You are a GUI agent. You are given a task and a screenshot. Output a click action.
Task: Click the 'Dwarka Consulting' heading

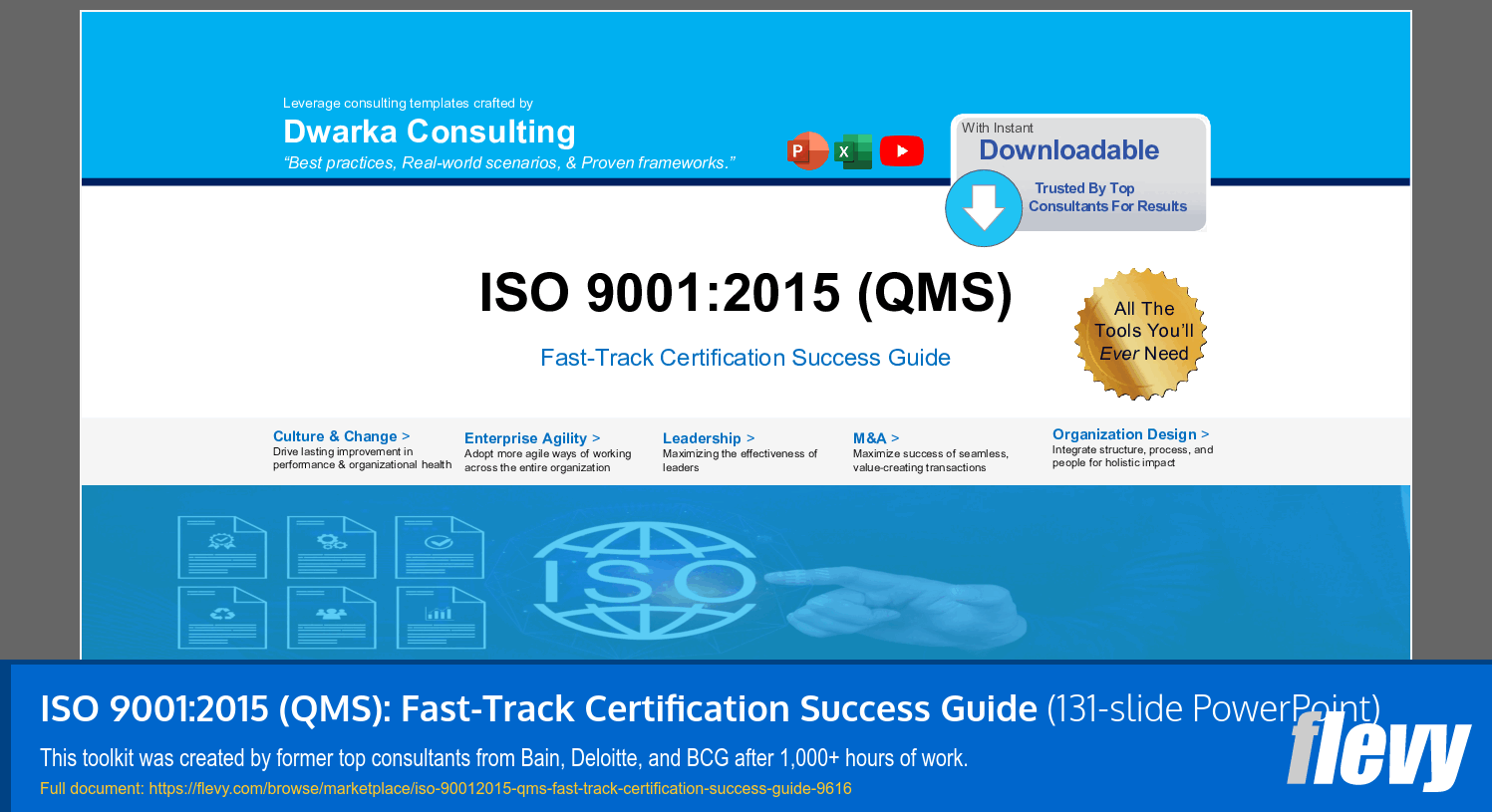(430, 132)
